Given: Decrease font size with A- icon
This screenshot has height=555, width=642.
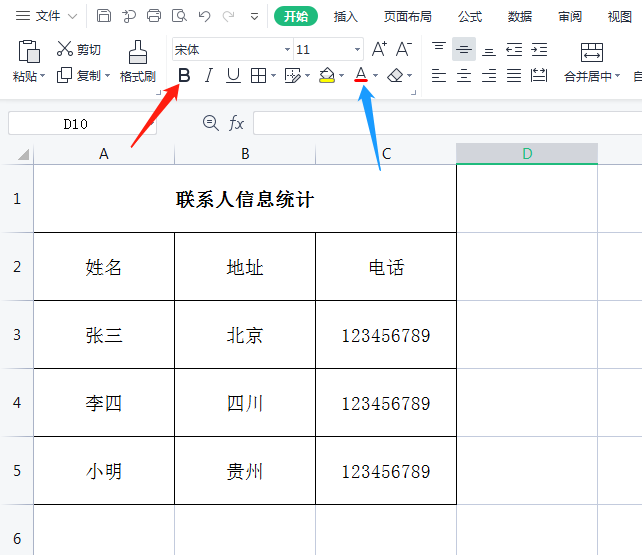Looking at the screenshot, I should (x=404, y=49).
